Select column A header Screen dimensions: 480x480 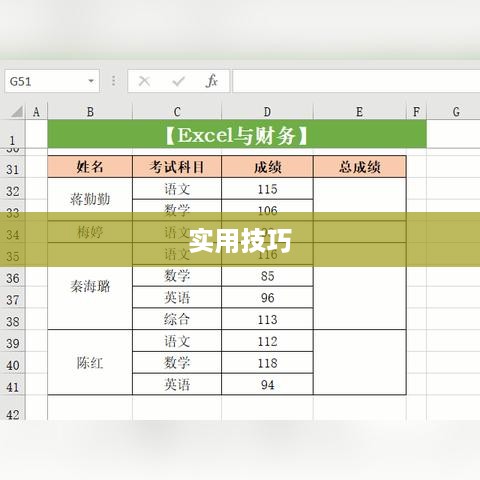pyautogui.click(x=36, y=112)
